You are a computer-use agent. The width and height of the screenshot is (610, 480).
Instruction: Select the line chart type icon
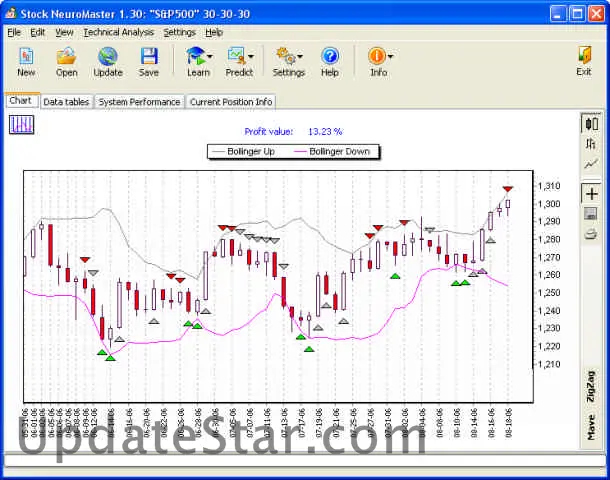tap(591, 164)
